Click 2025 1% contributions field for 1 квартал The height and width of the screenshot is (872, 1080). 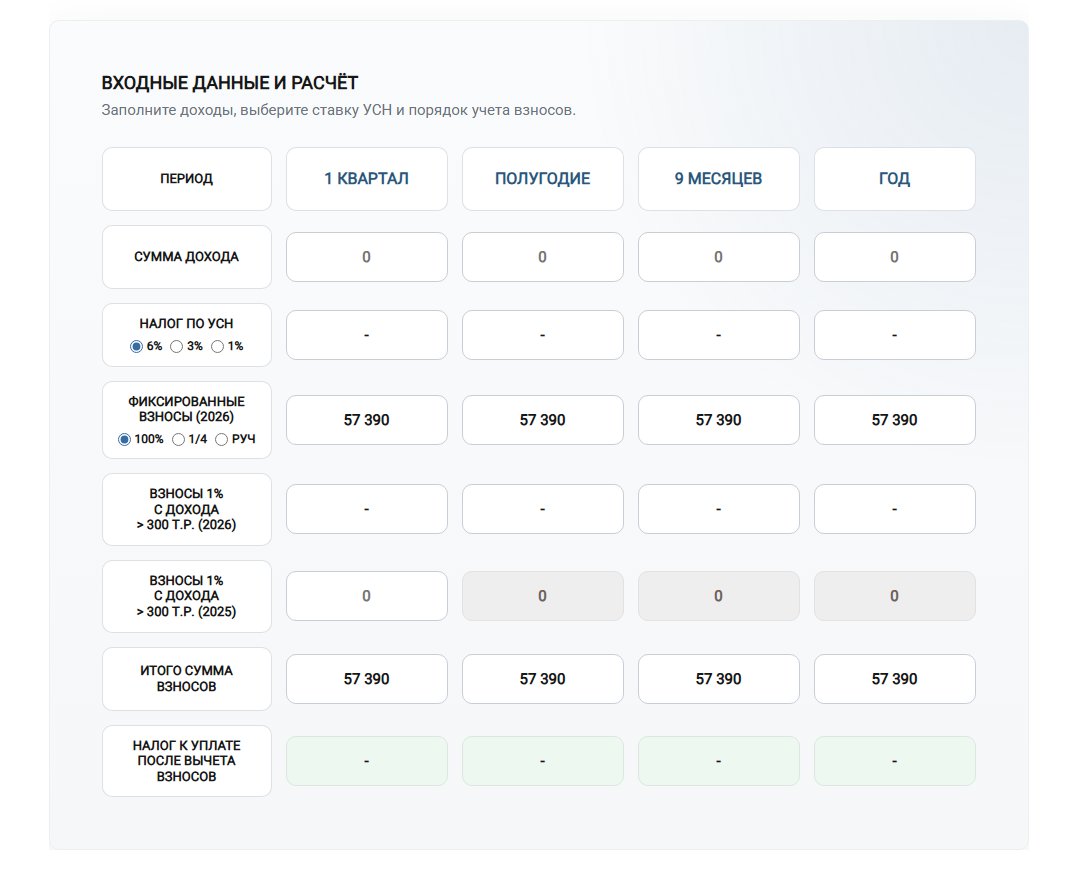[366, 596]
